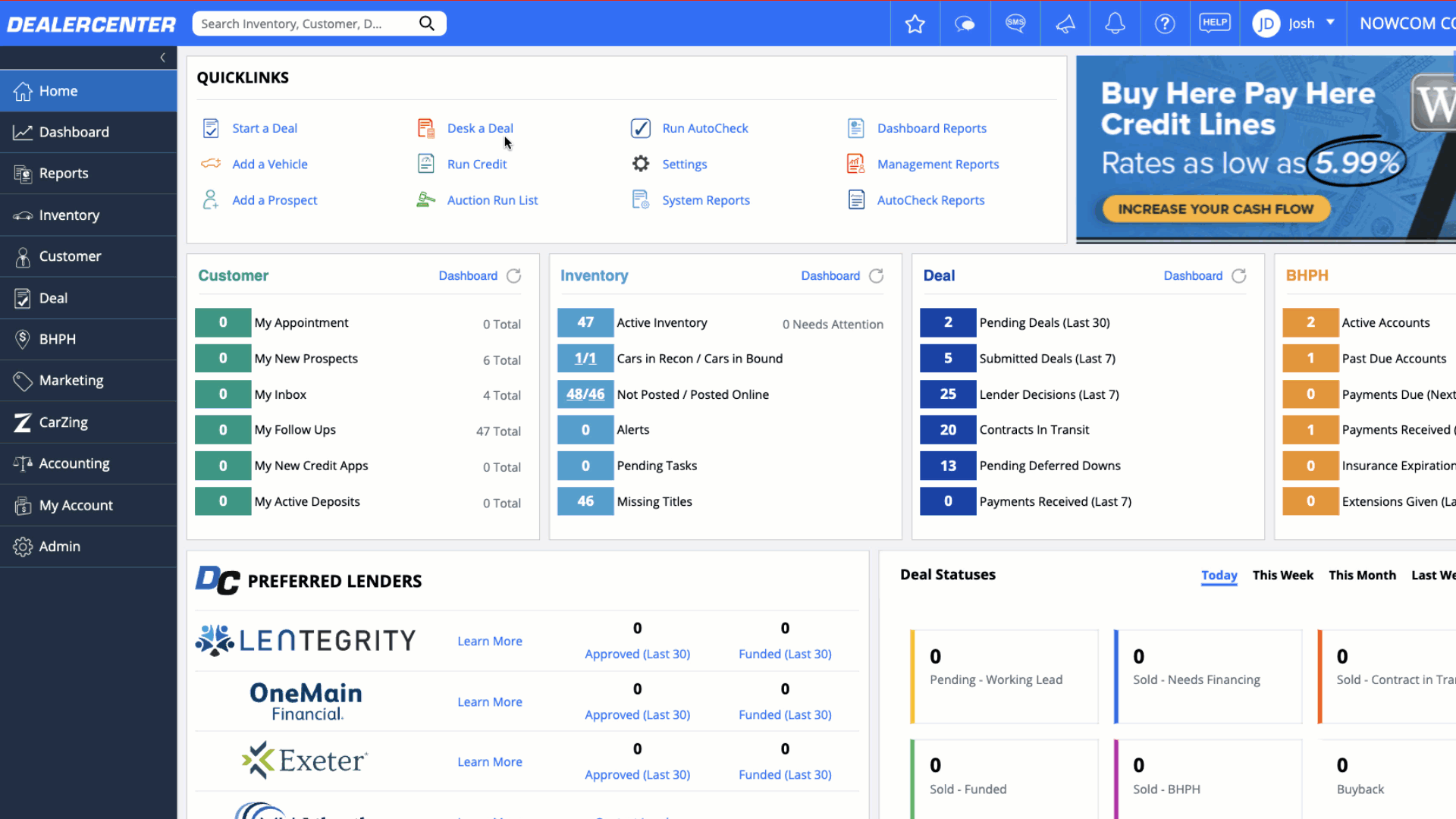Screen dimensions: 1456x819
Task: Click the Accounting scales icon in sidebar
Action: pyautogui.click(x=23, y=463)
